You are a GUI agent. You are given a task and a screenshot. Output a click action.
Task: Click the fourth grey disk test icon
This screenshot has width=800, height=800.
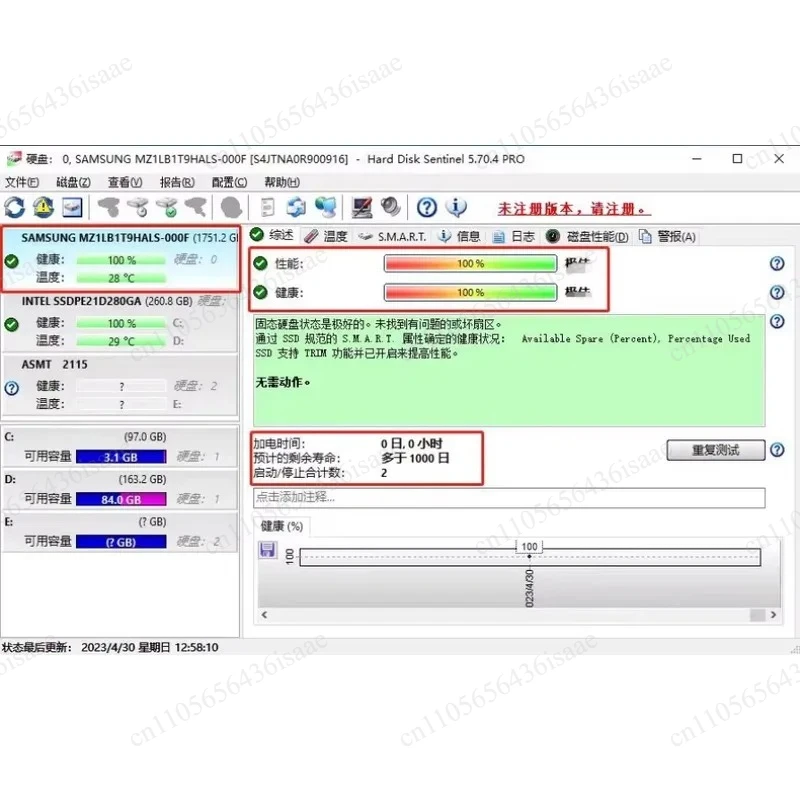pos(196,207)
